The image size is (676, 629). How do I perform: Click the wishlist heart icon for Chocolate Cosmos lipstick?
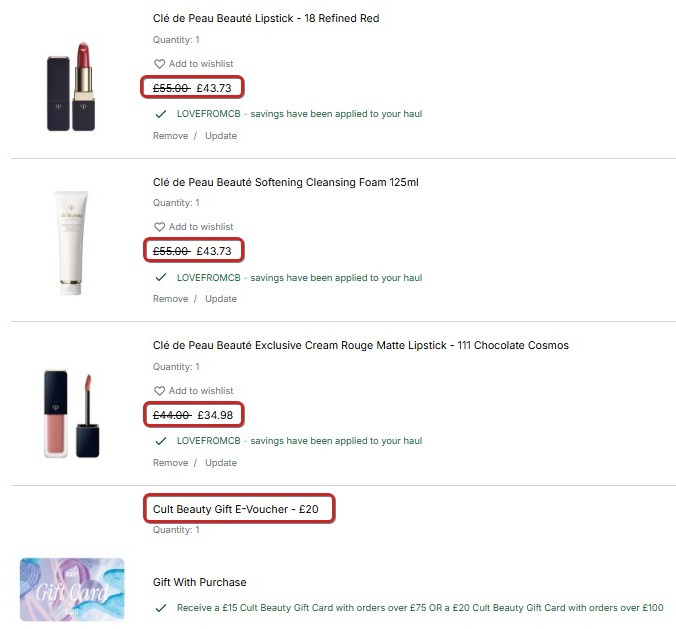coord(159,391)
